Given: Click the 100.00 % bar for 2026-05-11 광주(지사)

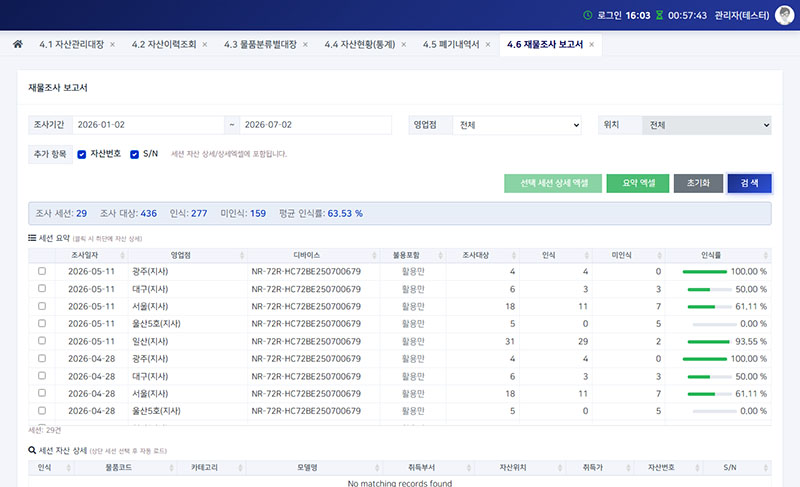Looking at the screenshot, I should point(705,272).
